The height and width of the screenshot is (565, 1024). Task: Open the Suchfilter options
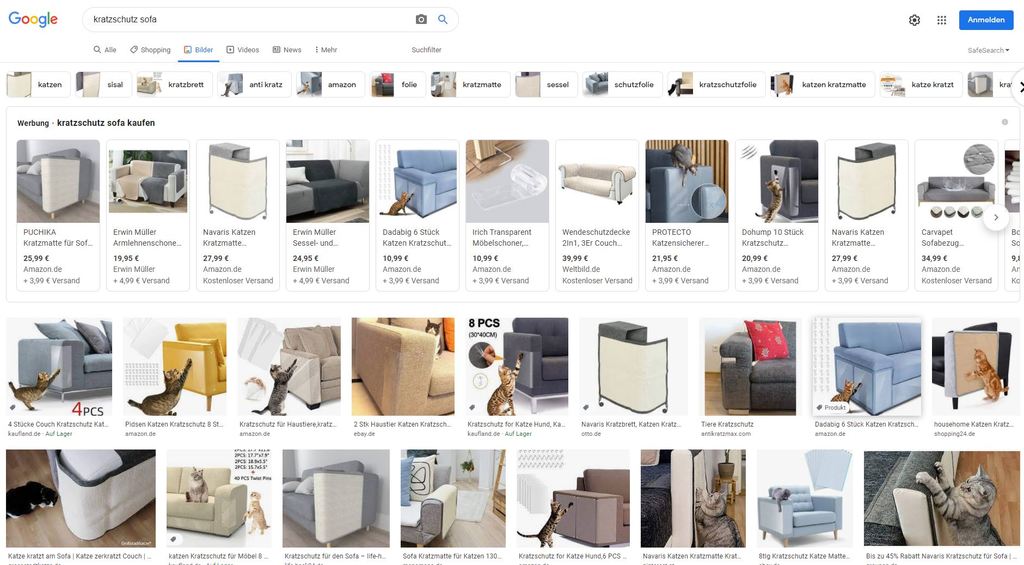[x=426, y=50]
